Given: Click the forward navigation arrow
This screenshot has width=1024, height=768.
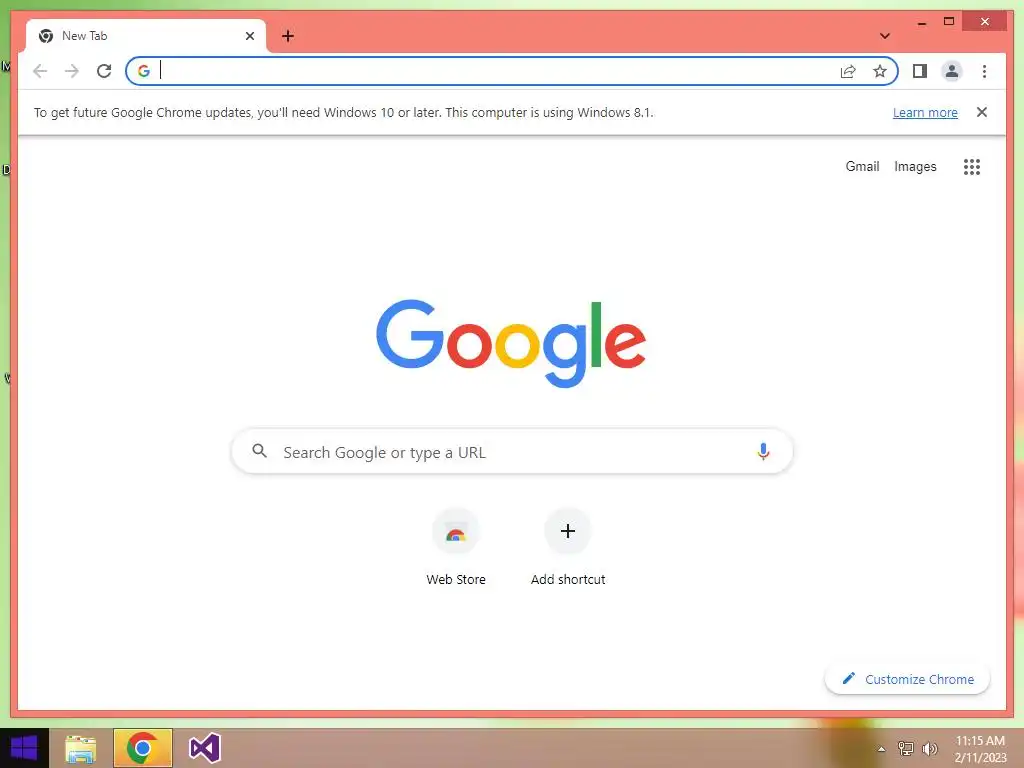Looking at the screenshot, I should pyautogui.click(x=72, y=71).
